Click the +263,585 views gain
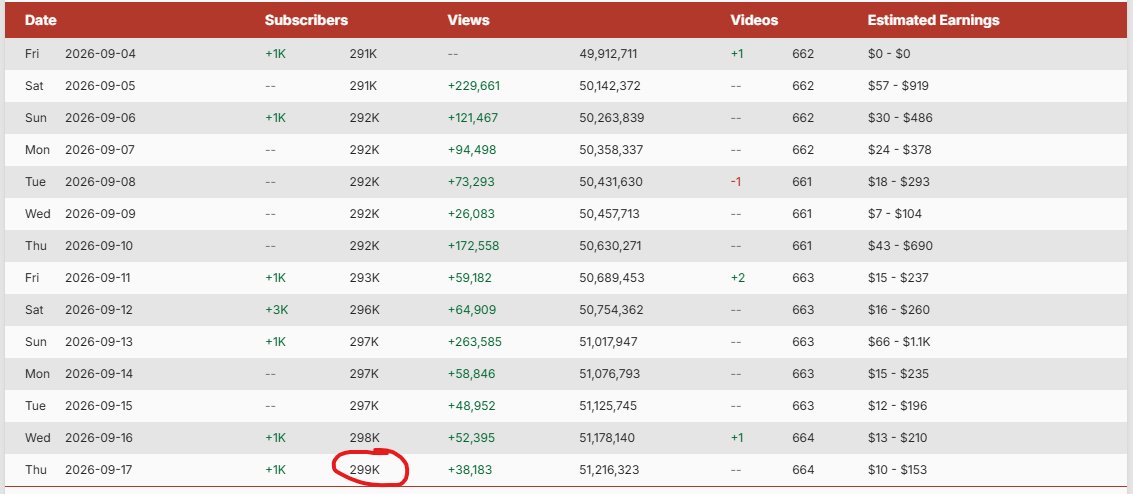Screen dimensions: 1133x494 point(475,342)
